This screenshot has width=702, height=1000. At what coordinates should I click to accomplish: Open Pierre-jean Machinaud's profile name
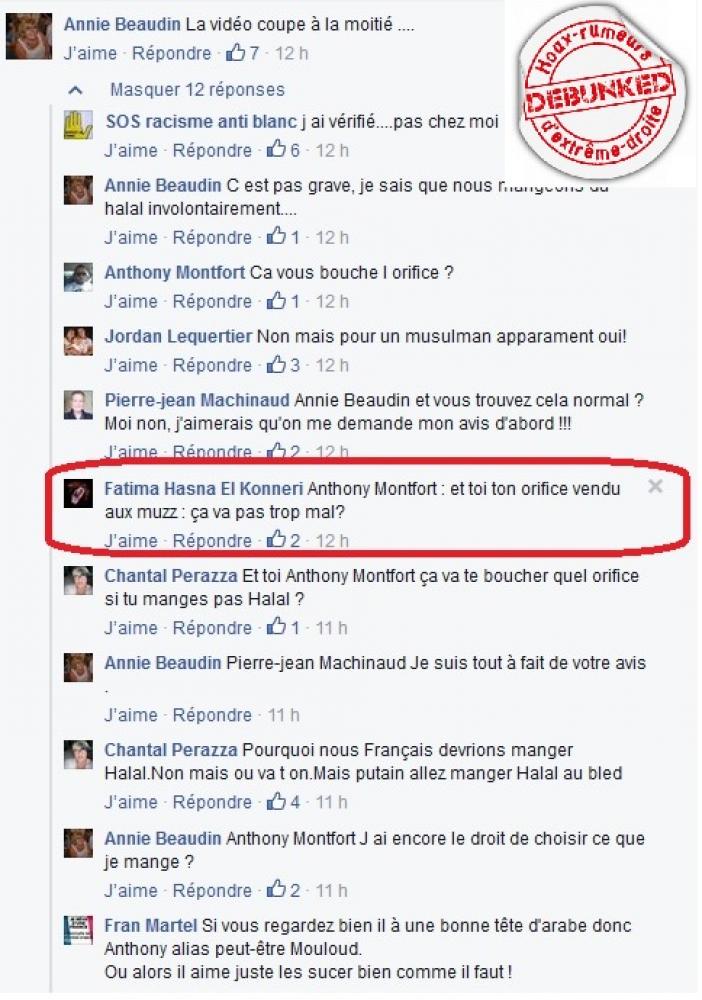pyautogui.click(x=197, y=401)
